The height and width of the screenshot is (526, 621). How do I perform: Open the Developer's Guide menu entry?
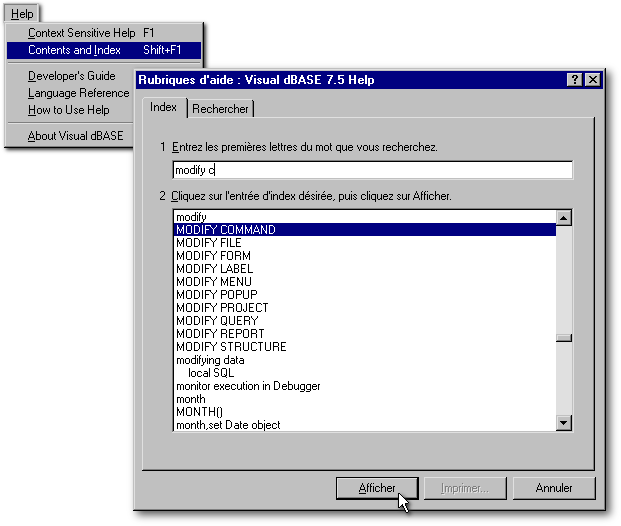(72, 76)
